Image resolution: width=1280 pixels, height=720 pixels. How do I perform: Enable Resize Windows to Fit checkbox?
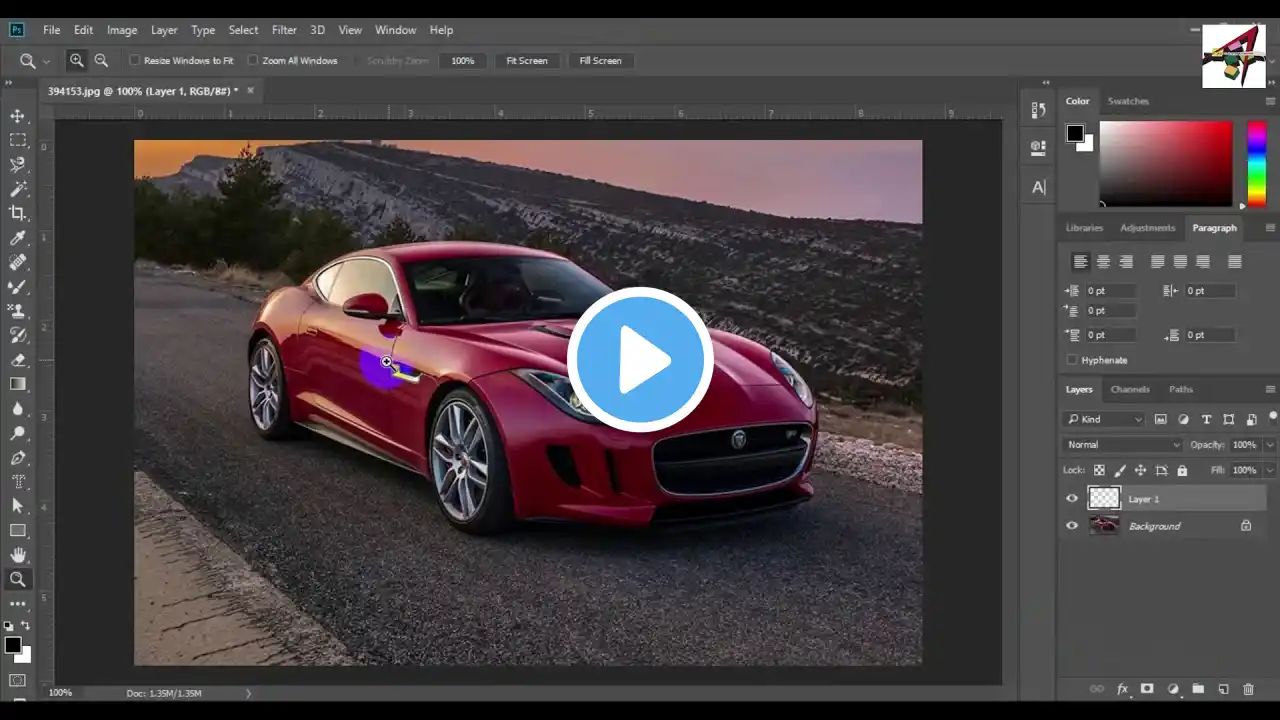click(135, 61)
